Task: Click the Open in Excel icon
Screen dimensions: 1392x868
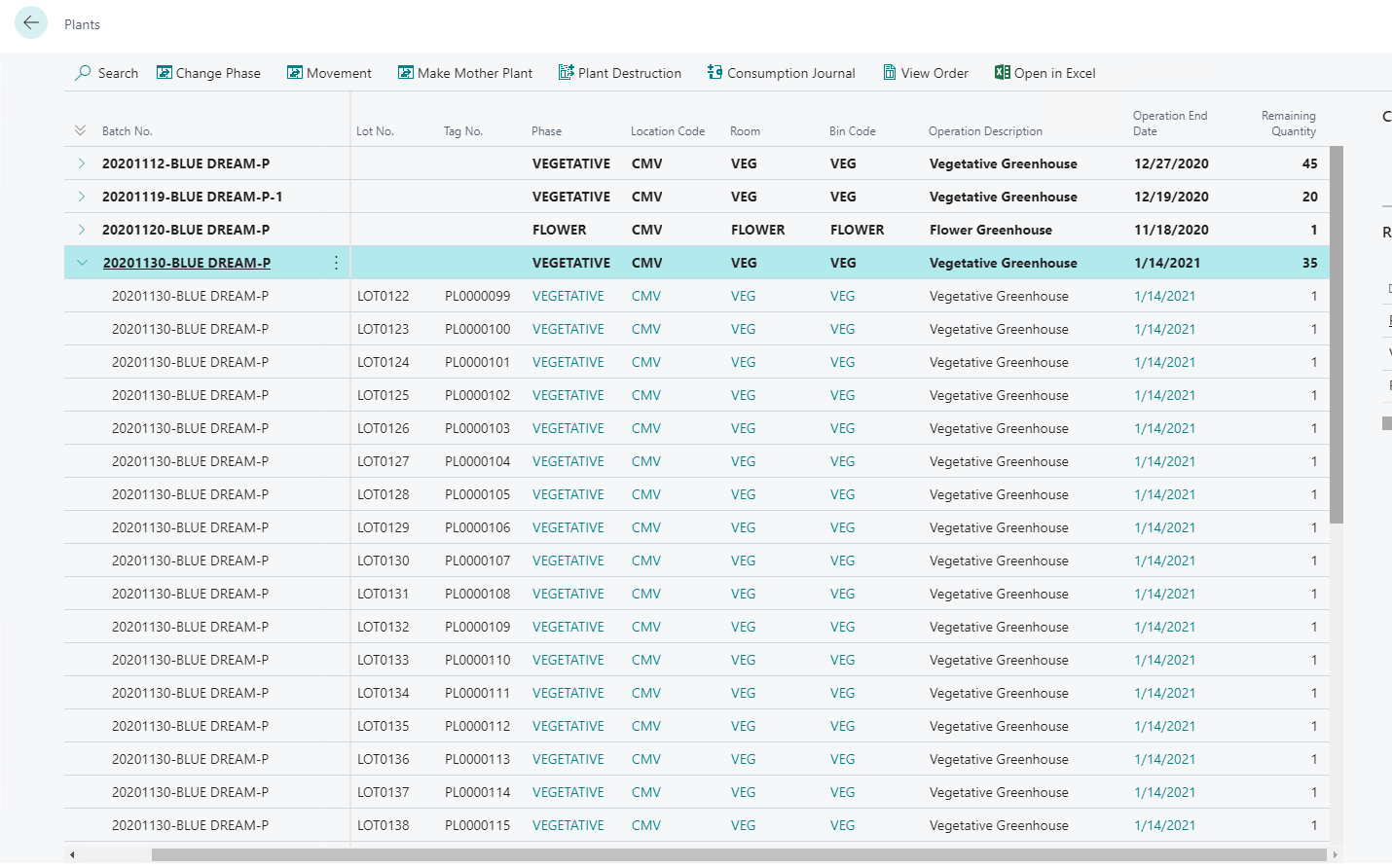Action: point(1003,73)
